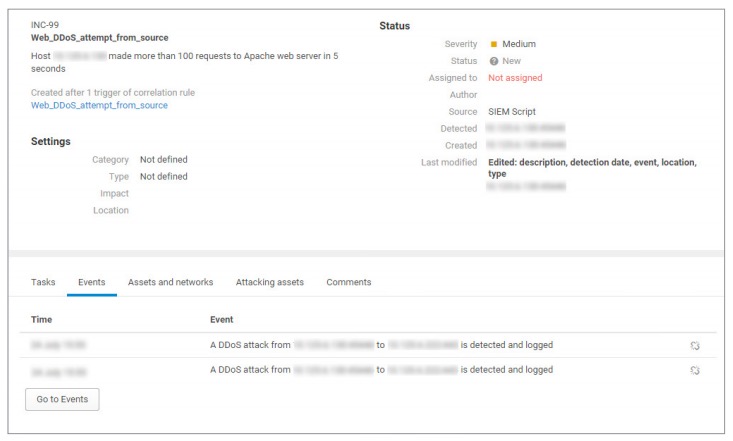
Task: Click the Time column header
Action: [x=42, y=319]
